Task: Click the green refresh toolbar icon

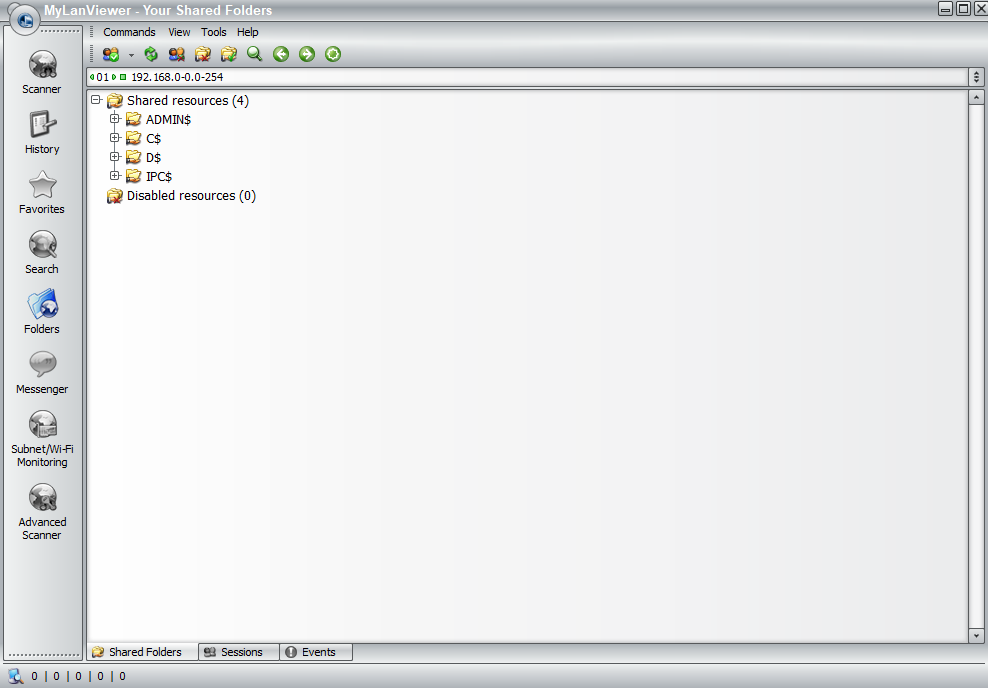Action: click(x=151, y=54)
